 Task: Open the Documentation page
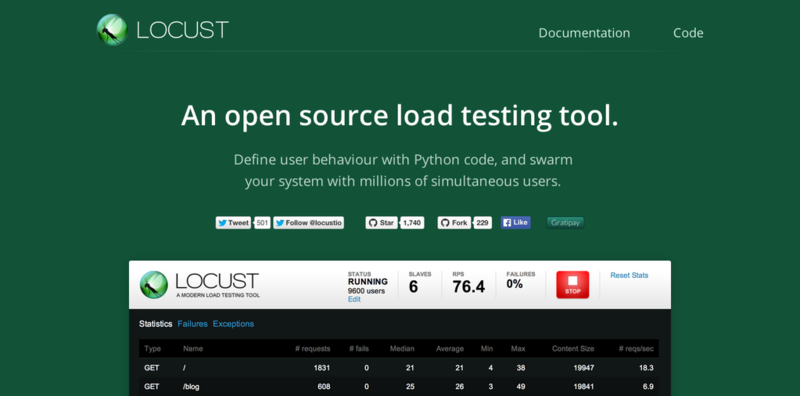coord(584,33)
